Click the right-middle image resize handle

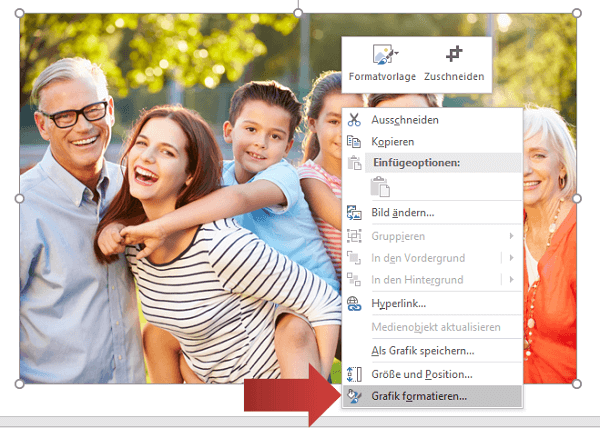(x=577, y=199)
